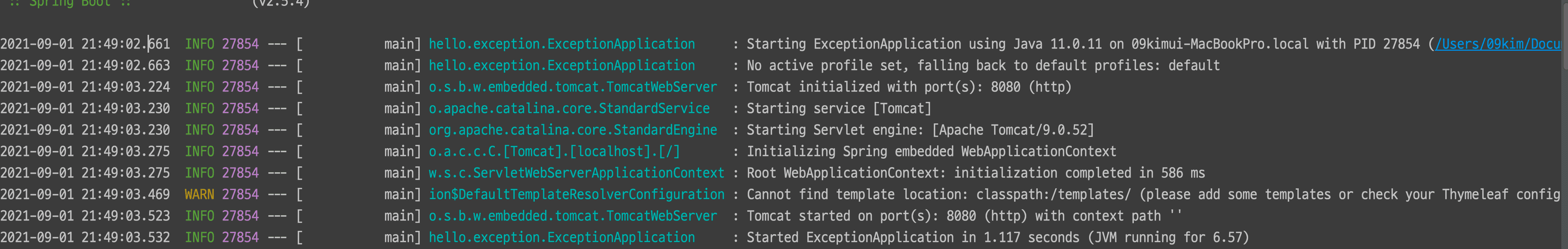This screenshot has width=1568, height=249.
Task: Click the 21:49:02.661 timestamp
Action: [x=125, y=44]
